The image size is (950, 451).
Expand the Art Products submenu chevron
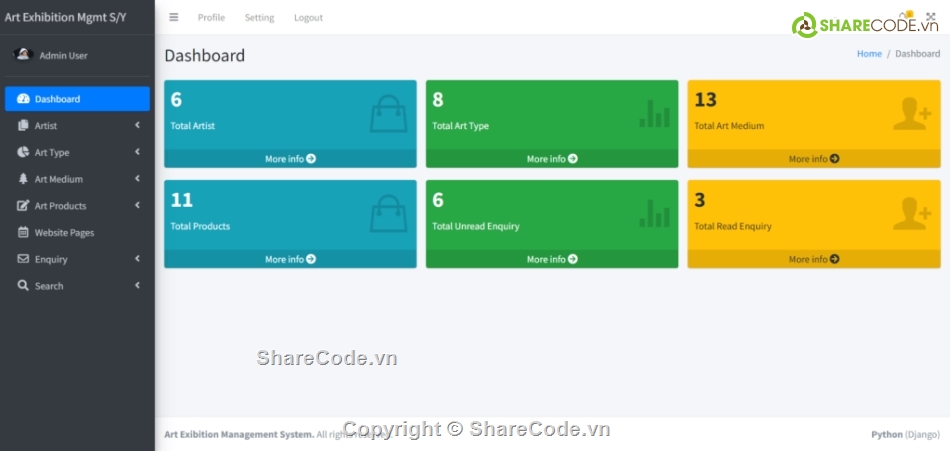tap(138, 205)
